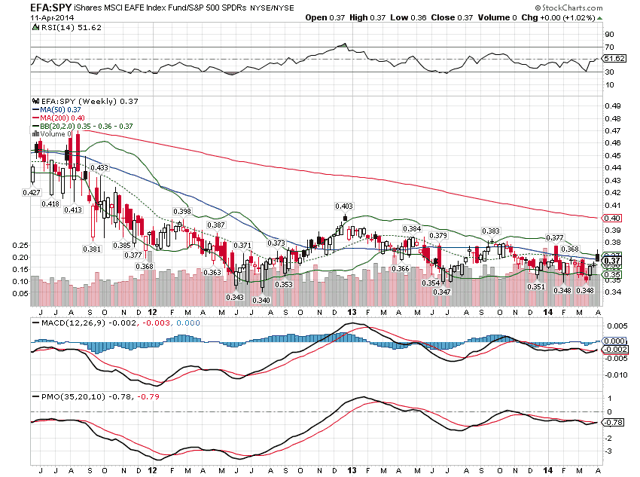Click the 0.353 price annotation

click(284, 284)
